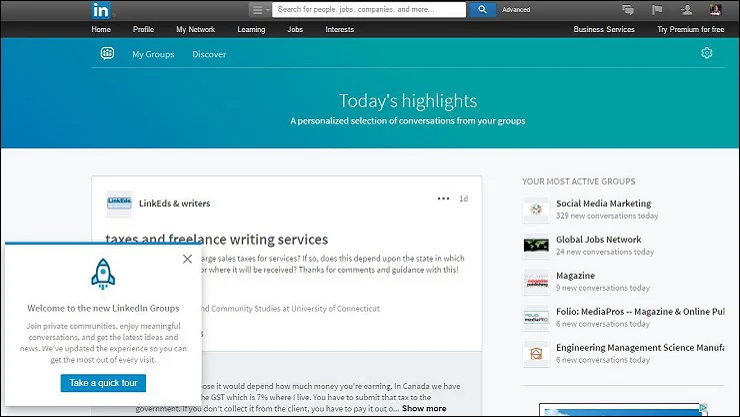Switch to the Discover tab
The image size is (740, 417).
pyautogui.click(x=209, y=54)
